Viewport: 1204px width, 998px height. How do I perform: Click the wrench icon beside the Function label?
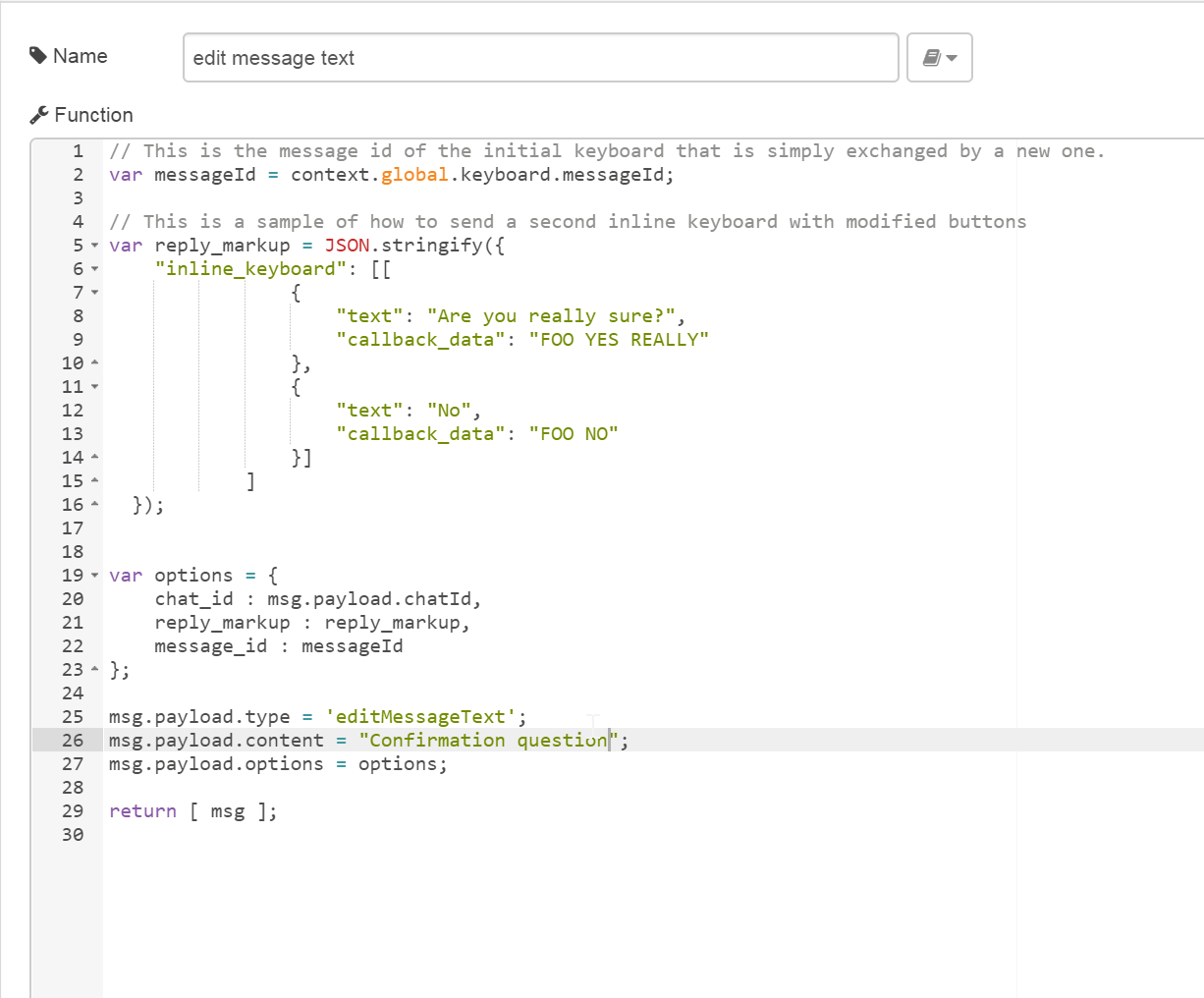click(37, 114)
